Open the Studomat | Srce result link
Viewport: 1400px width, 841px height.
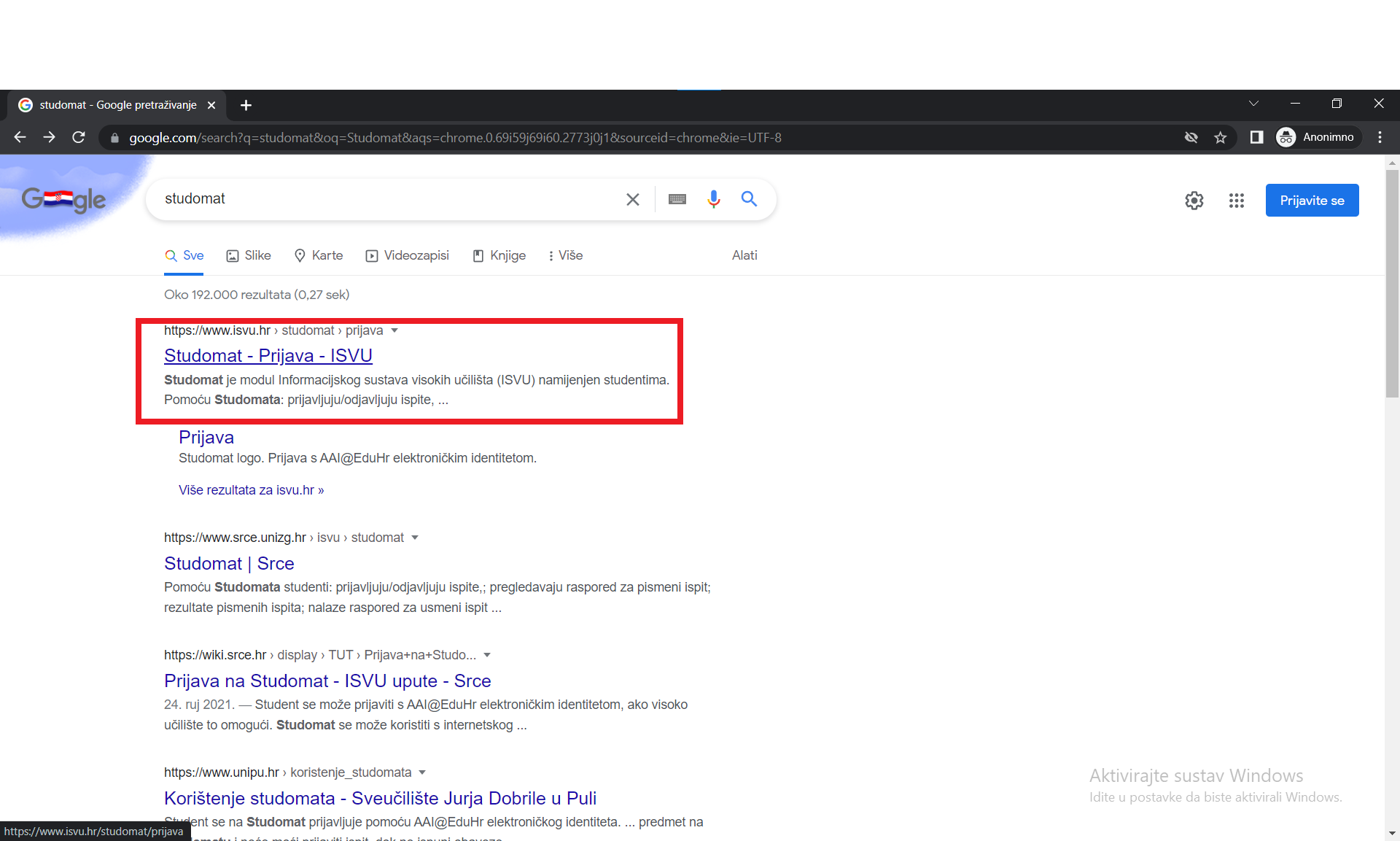click(229, 563)
